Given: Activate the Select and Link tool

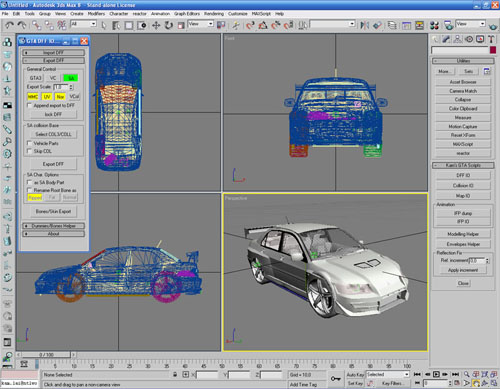Looking at the screenshot, I should pos(36,25).
